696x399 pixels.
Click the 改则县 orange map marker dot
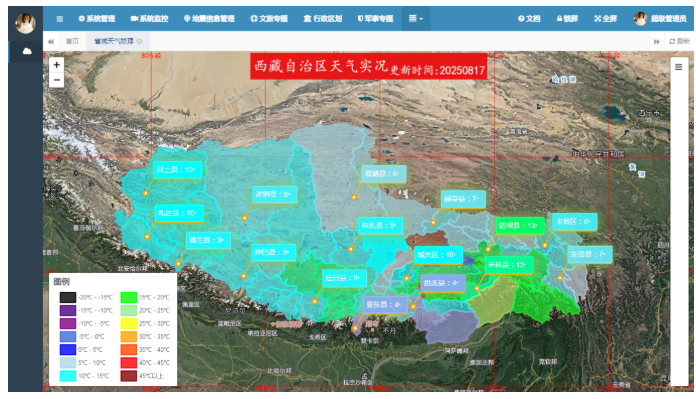(245, 218)
